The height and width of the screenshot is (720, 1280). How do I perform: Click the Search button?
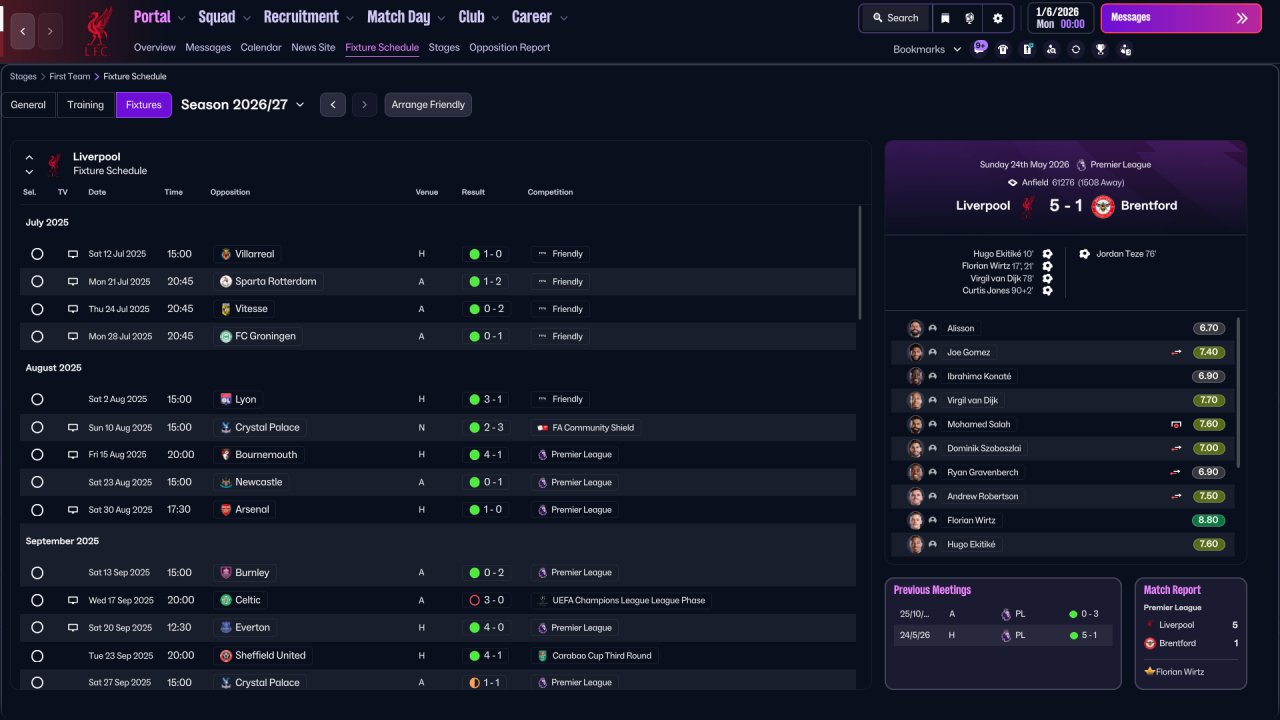(x=895, y=18)
